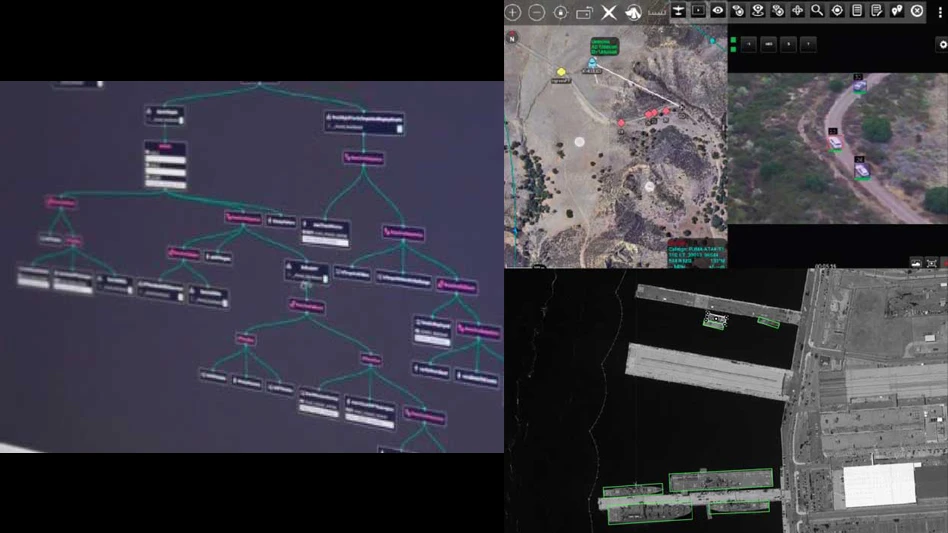The image size is (948, 533).
Task: Click the zoom out minus icon
Action: pos(537,12)
